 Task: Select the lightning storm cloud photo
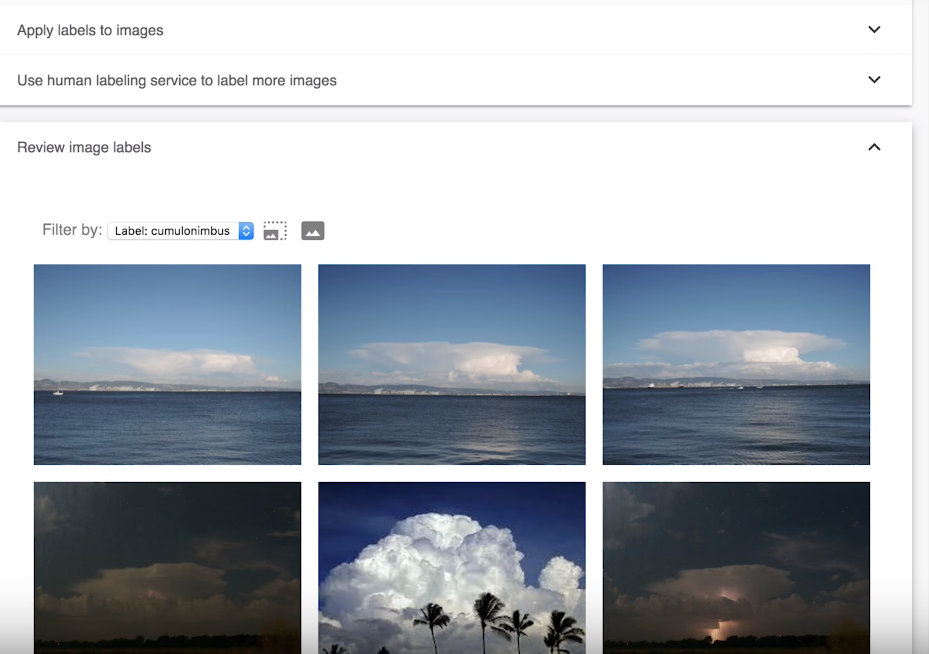[736, 567]
